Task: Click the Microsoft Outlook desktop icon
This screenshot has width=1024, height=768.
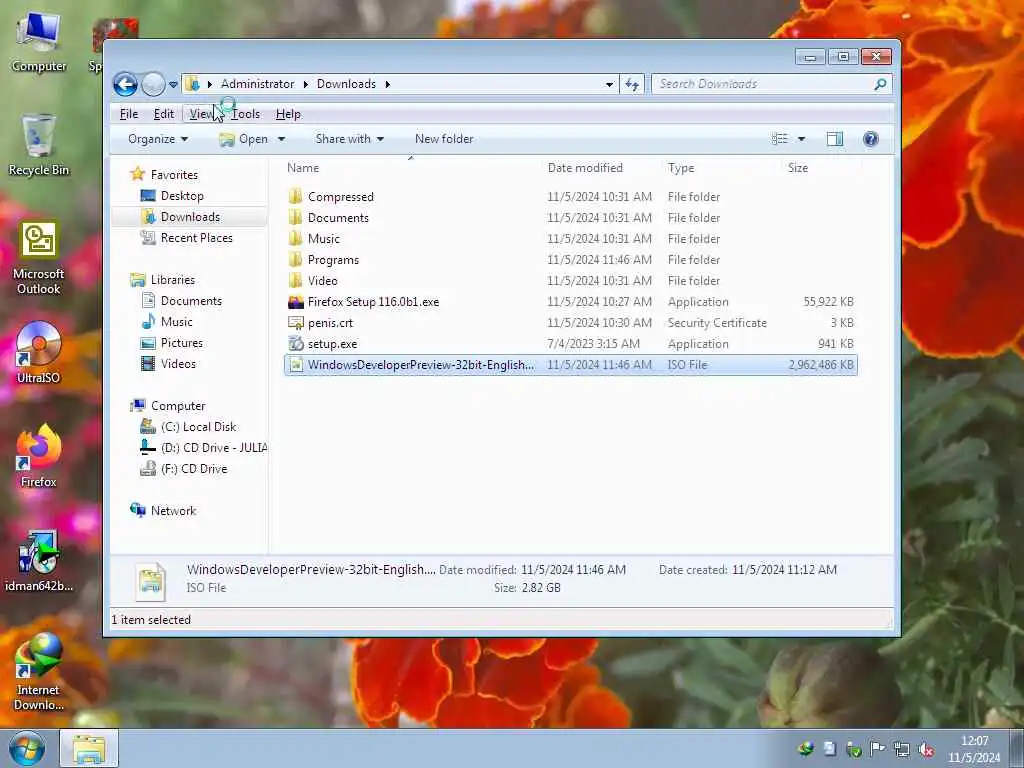Action: [39, 258]
